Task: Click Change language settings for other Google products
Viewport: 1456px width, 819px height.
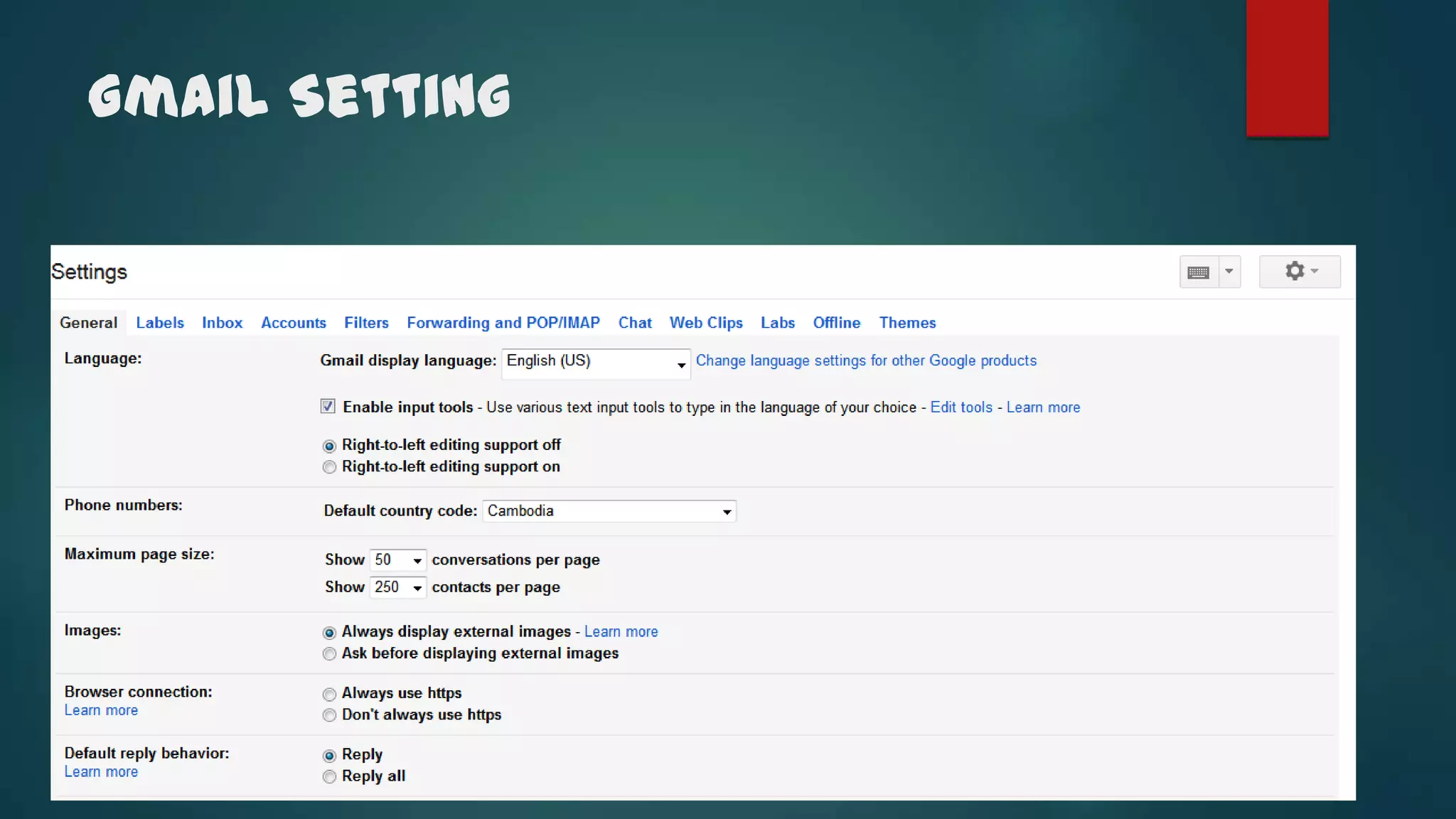Action: pyautogui.click(x=866, y=360)
